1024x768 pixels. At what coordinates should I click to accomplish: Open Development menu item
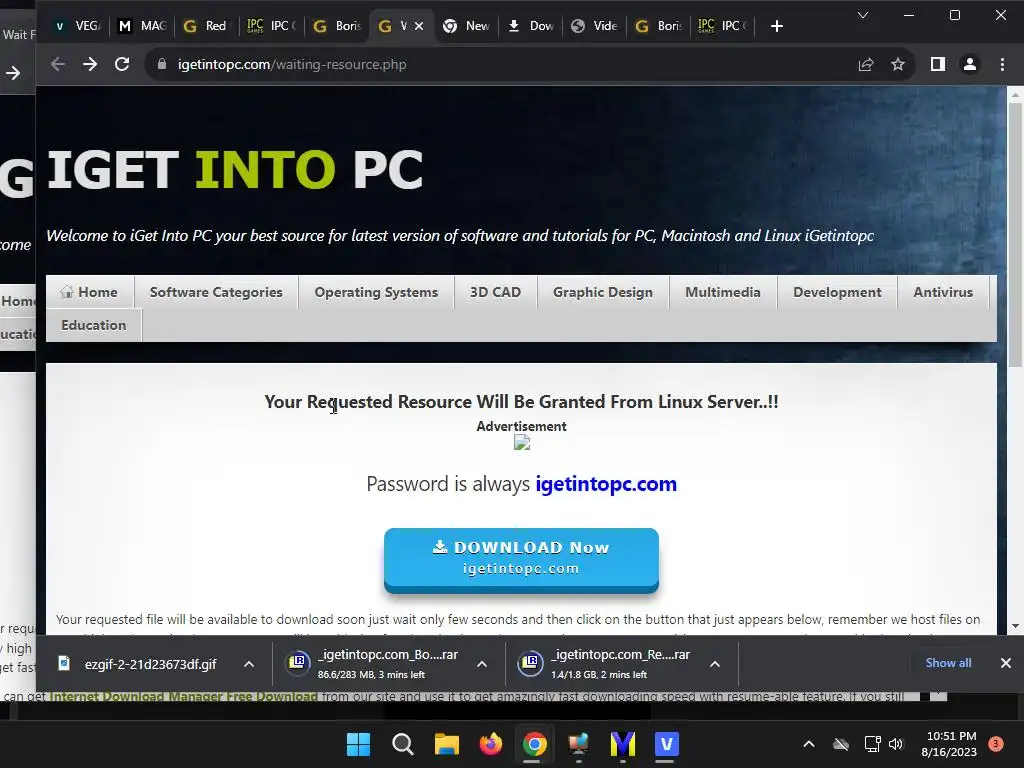pyautogui.click(x=837, y=292)
